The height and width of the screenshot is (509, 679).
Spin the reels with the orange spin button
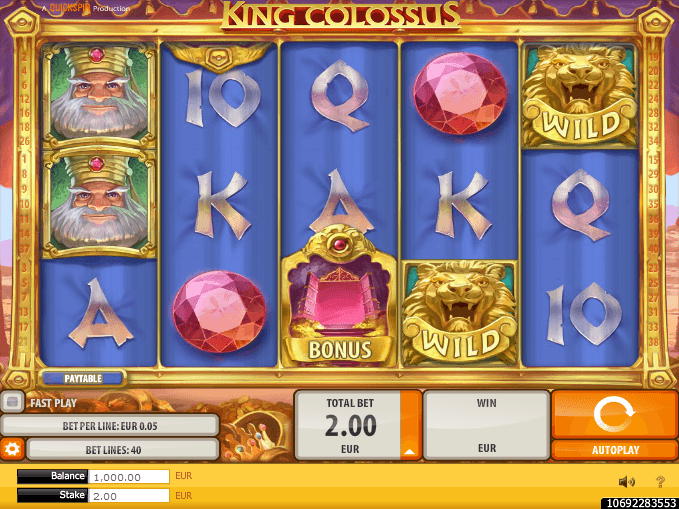pyautogui.click(x=614, y=415)
